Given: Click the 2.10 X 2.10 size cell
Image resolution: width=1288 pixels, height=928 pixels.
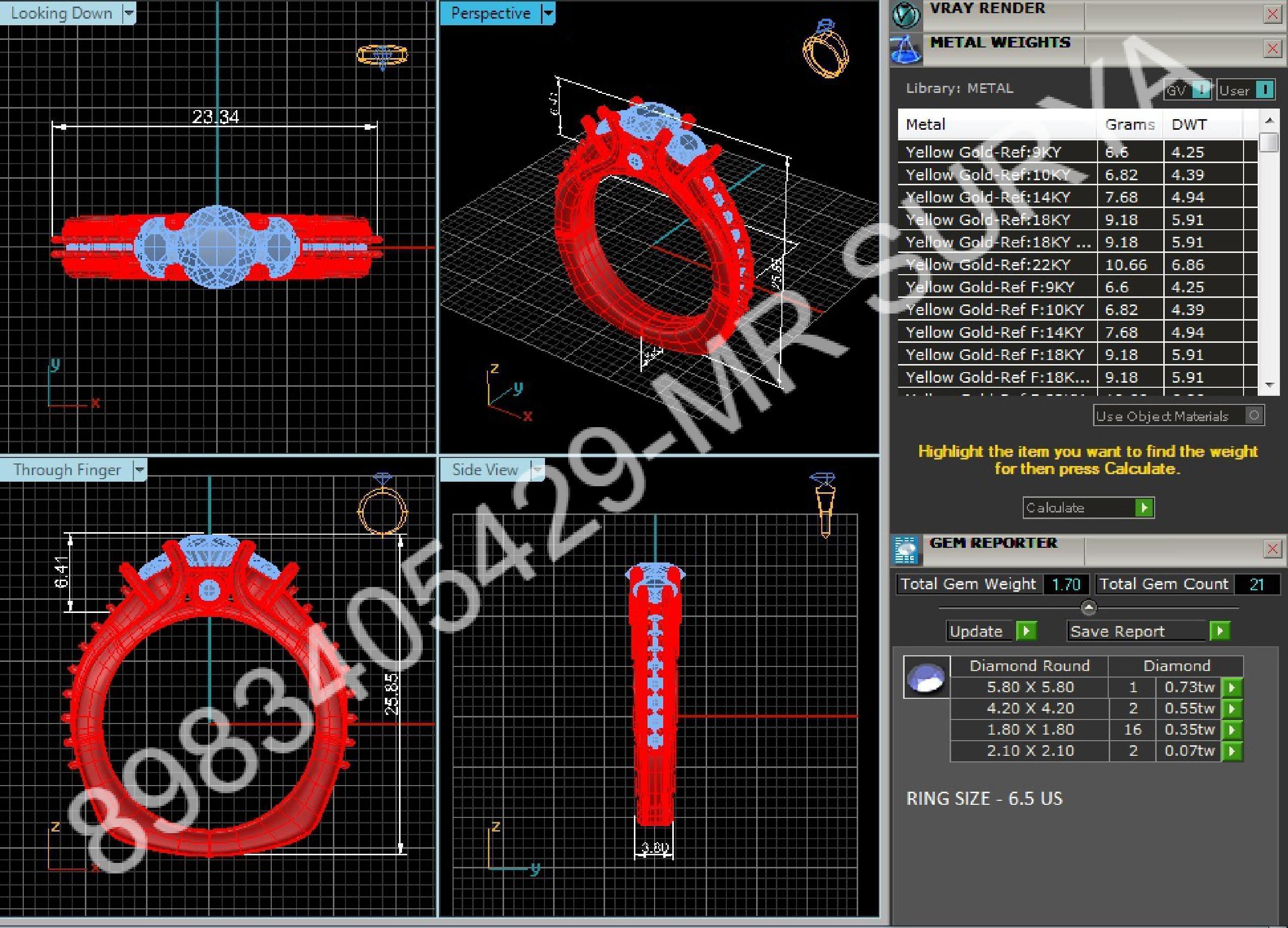Looking at the screenshot, I should tap(1030, 751).
